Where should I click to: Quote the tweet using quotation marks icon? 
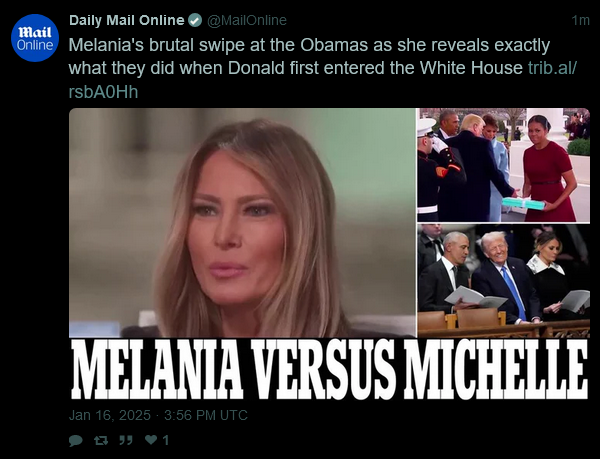click(126, 440)
